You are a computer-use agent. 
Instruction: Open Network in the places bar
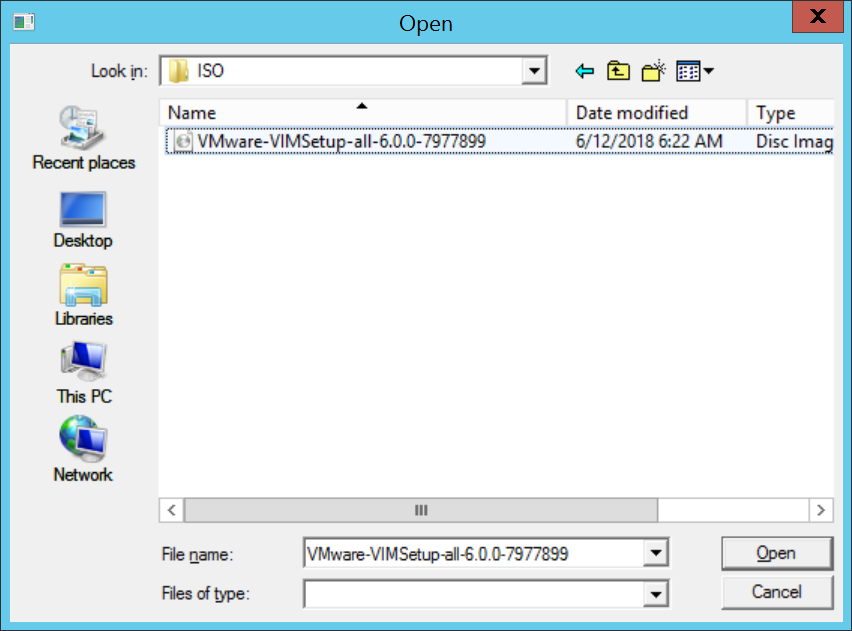click(x=83, y=449)
